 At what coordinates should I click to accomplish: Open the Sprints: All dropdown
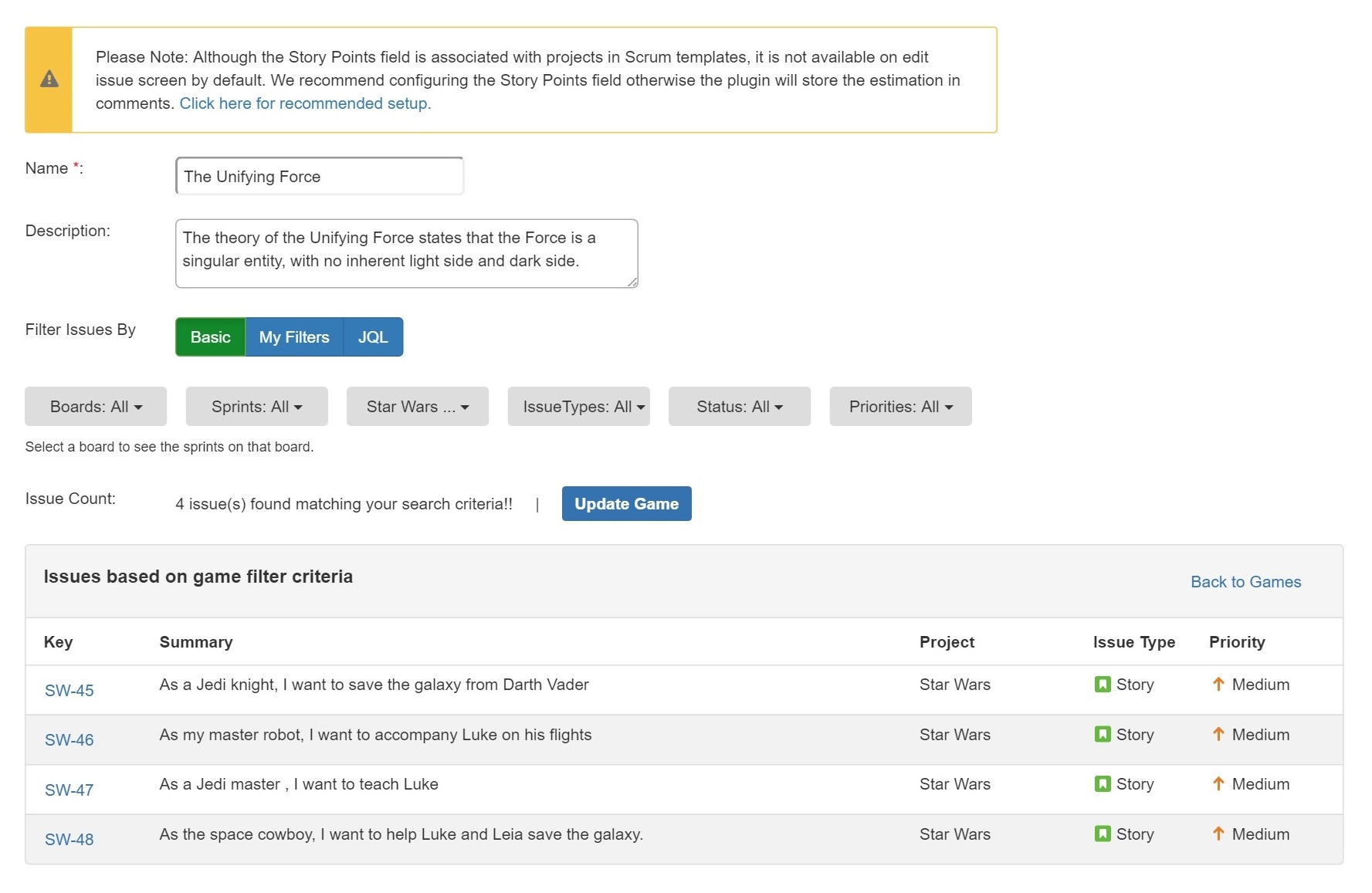click(256, 407)
